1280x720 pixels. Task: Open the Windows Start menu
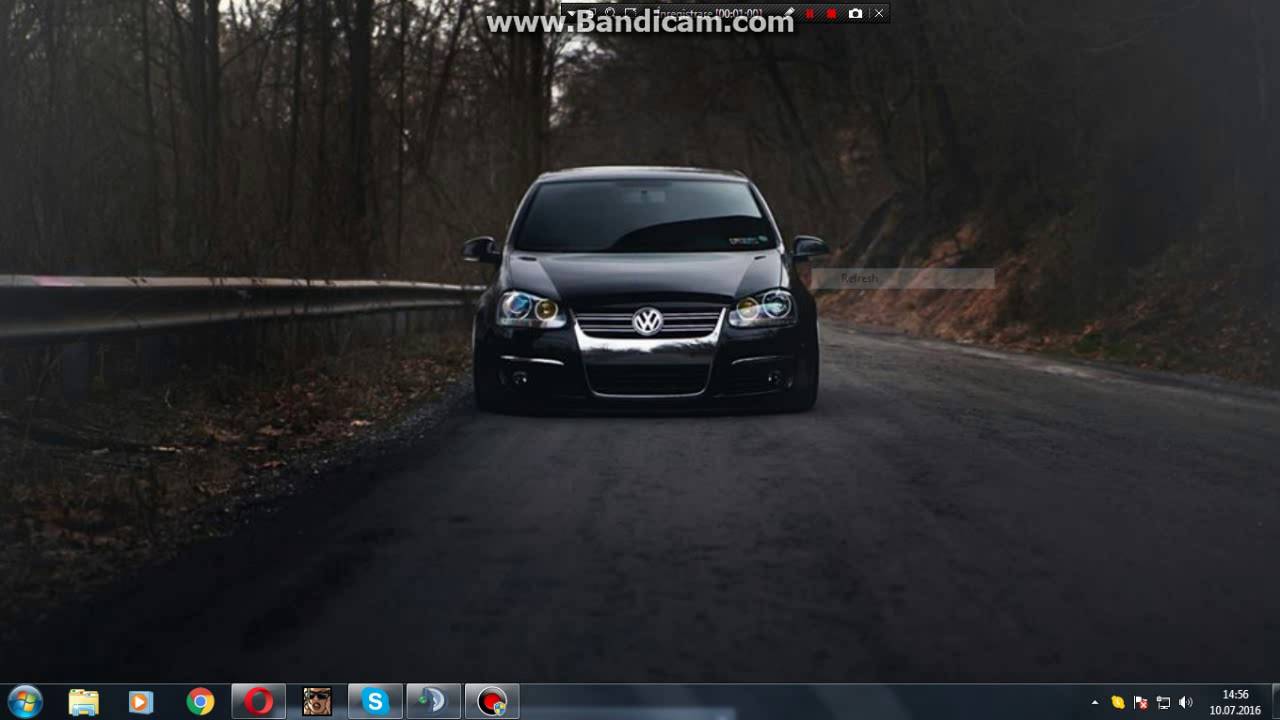[x=24, y=702]
